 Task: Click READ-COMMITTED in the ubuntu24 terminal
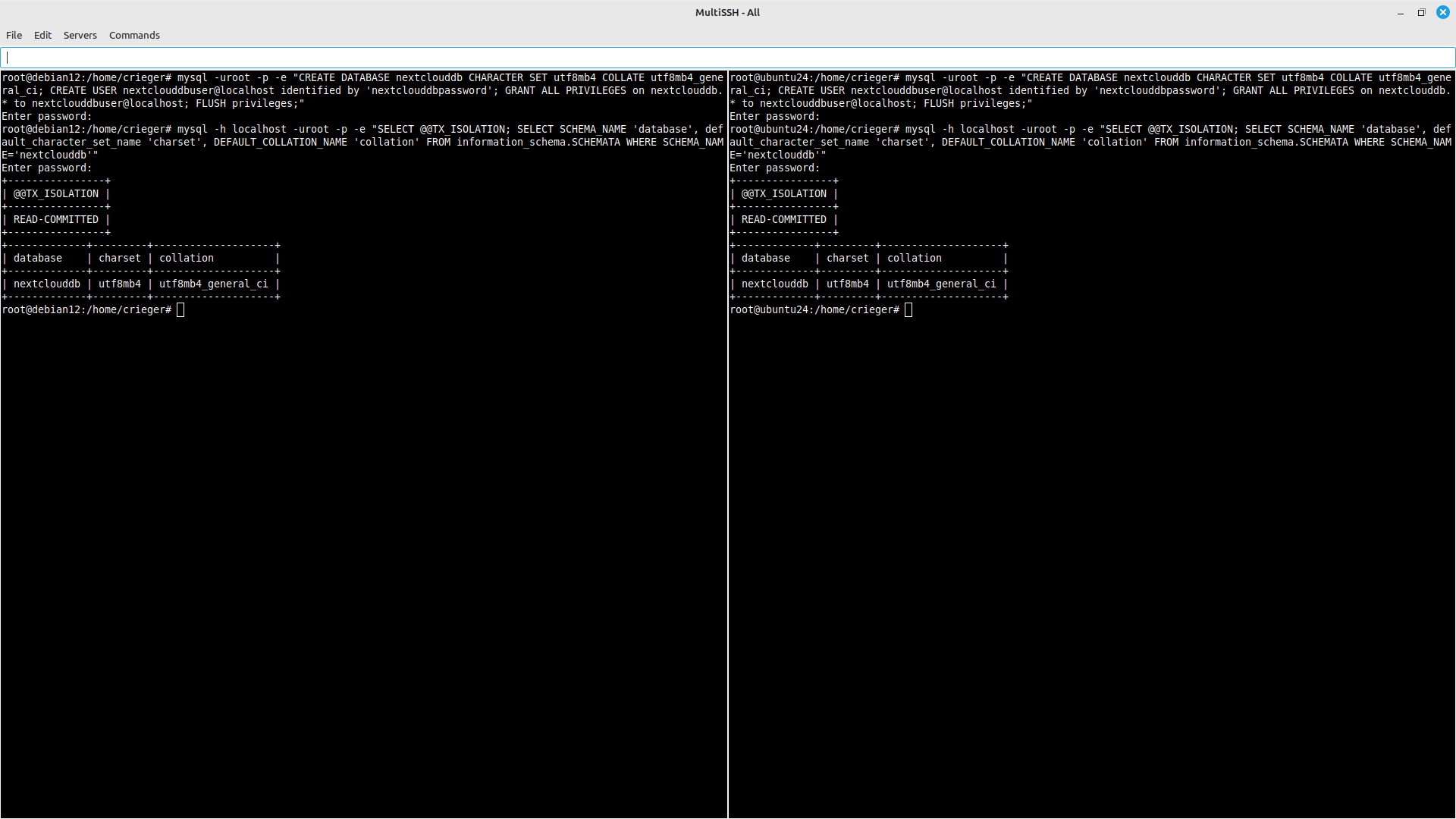(x=784, y=219)
